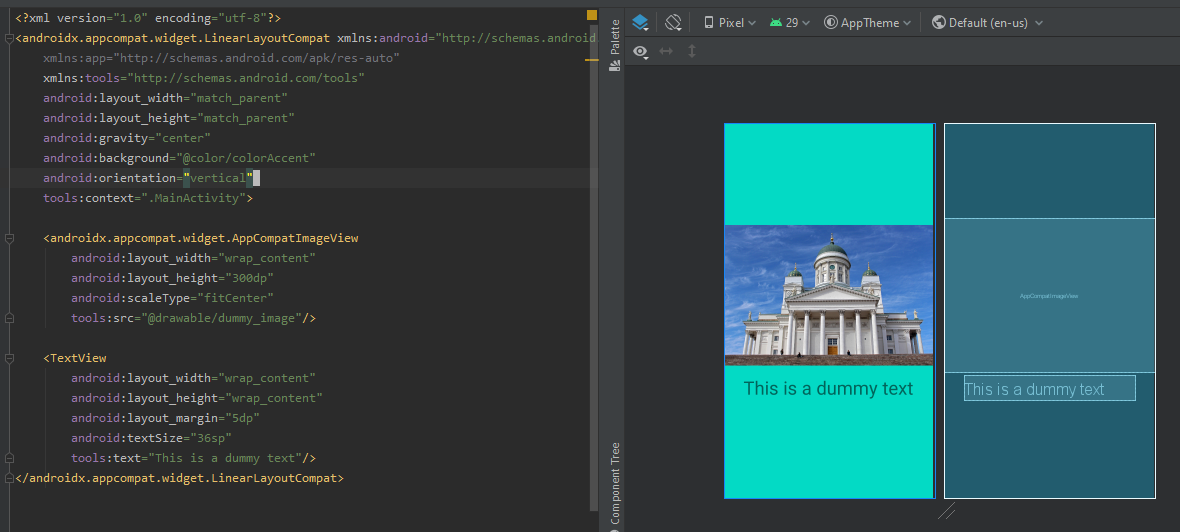Open the Component Tree side tab
Screen dimensions: 1180x532
(x=615, y=482)
